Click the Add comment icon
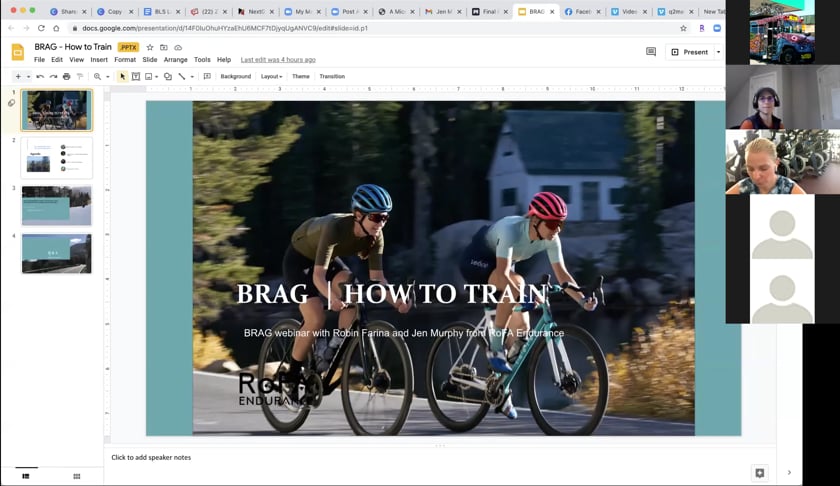 (x=207, y=77)
